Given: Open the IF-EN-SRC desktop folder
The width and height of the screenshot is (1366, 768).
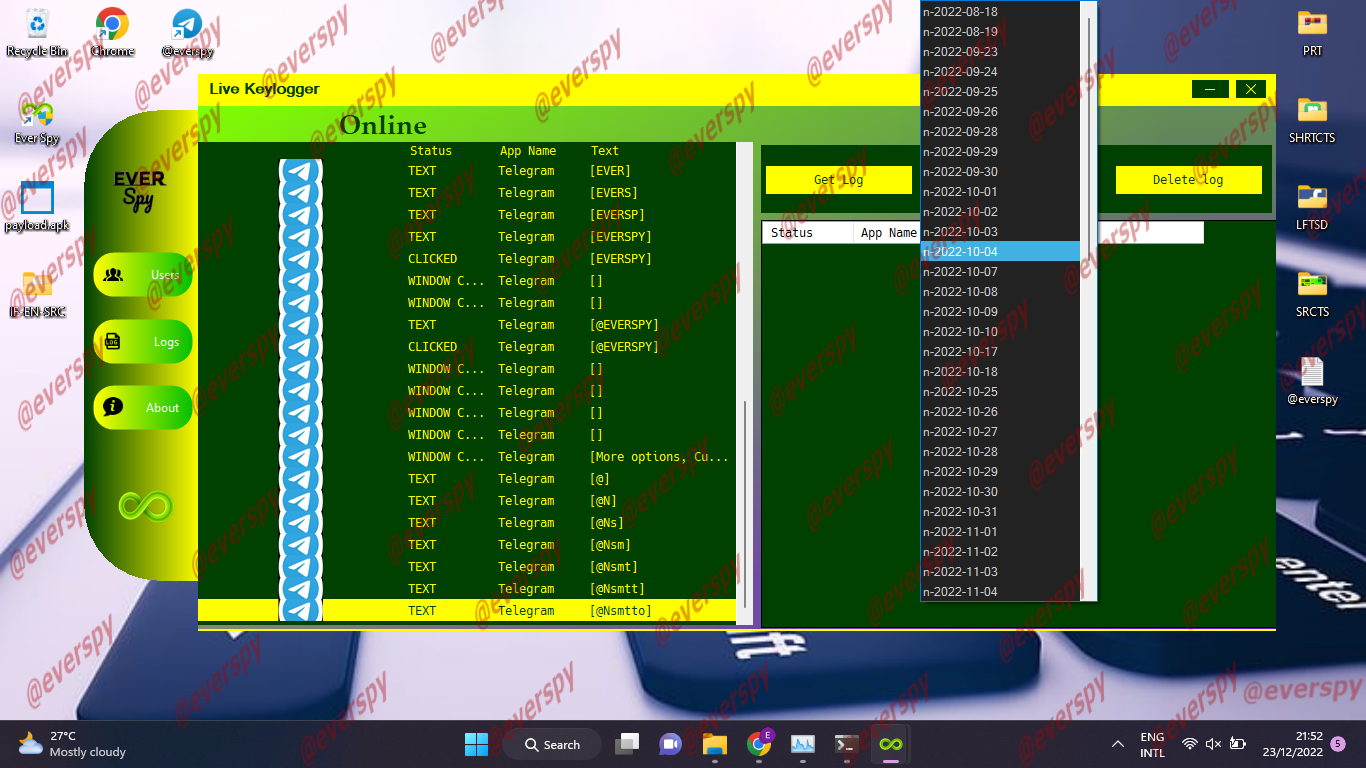Looking at the screenshot, I should pyautogui.click(x=37, y=293).
